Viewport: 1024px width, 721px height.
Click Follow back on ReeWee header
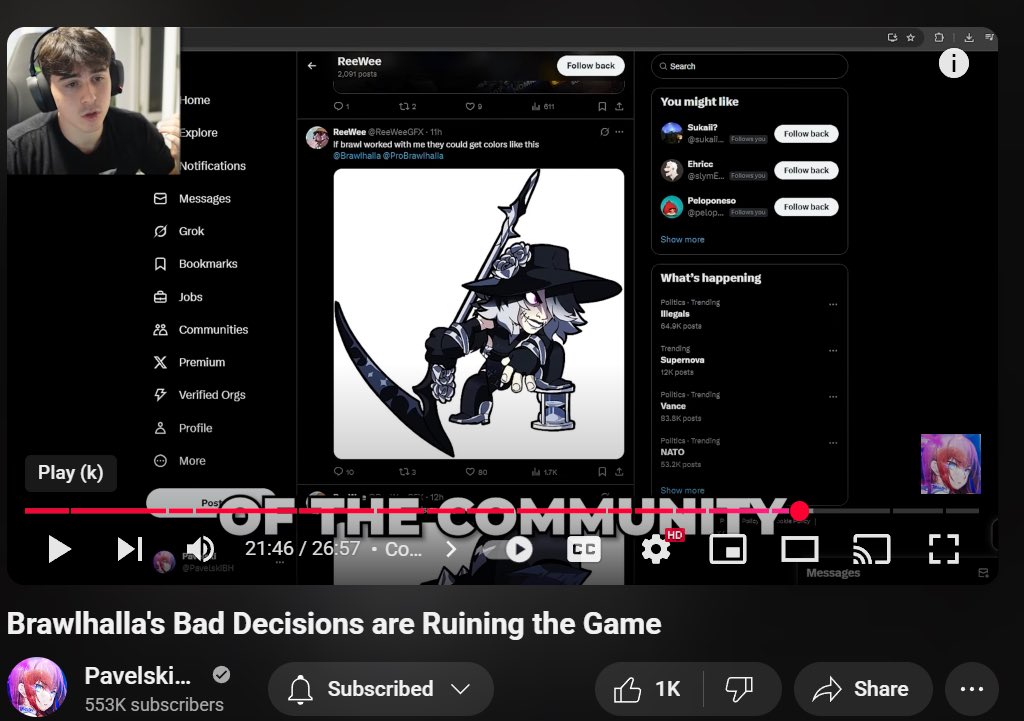point(590,65)
